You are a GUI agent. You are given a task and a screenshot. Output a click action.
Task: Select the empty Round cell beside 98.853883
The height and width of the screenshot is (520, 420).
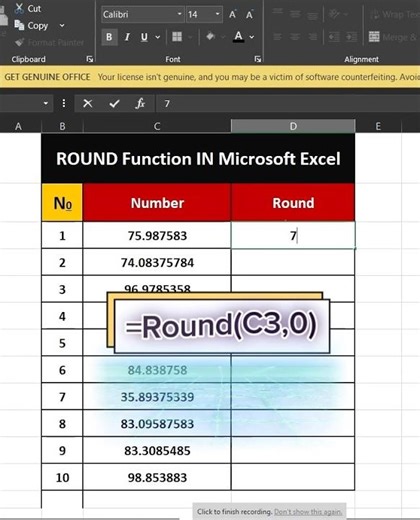[x=293, y=477]
